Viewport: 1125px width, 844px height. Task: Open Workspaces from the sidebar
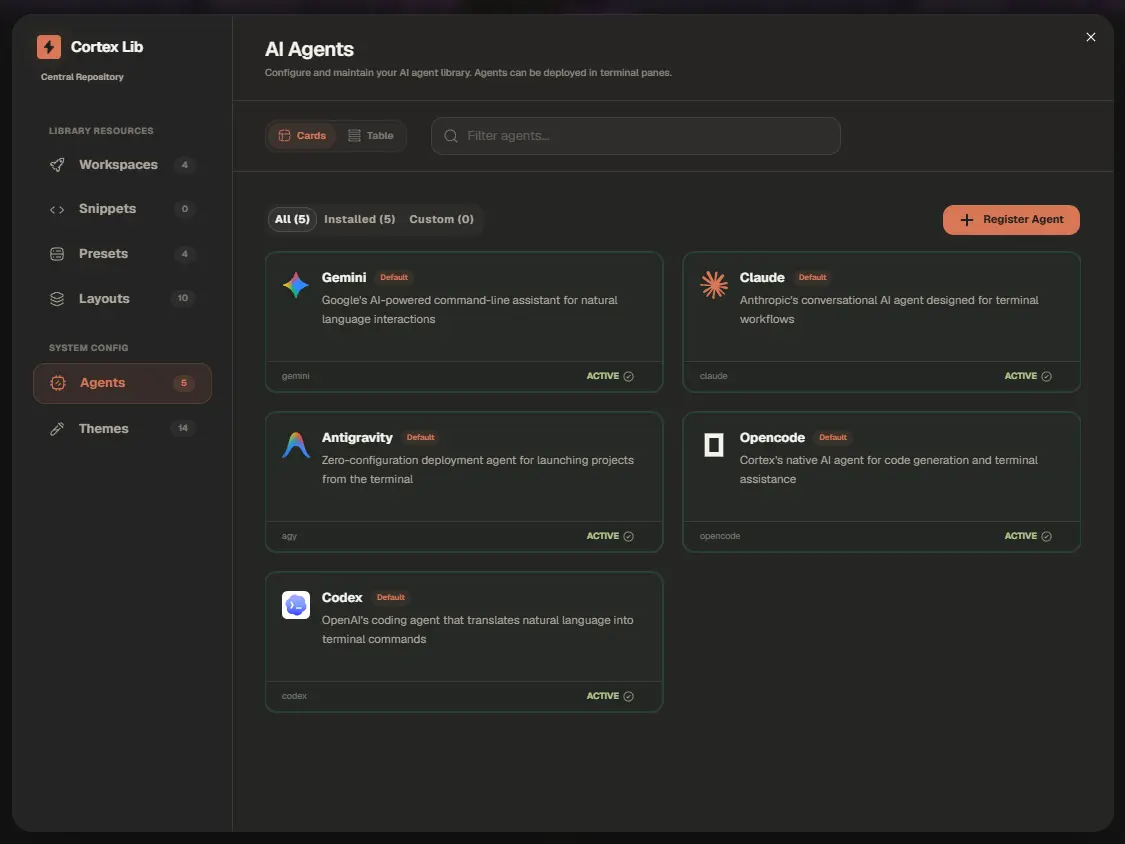(122, 165)
